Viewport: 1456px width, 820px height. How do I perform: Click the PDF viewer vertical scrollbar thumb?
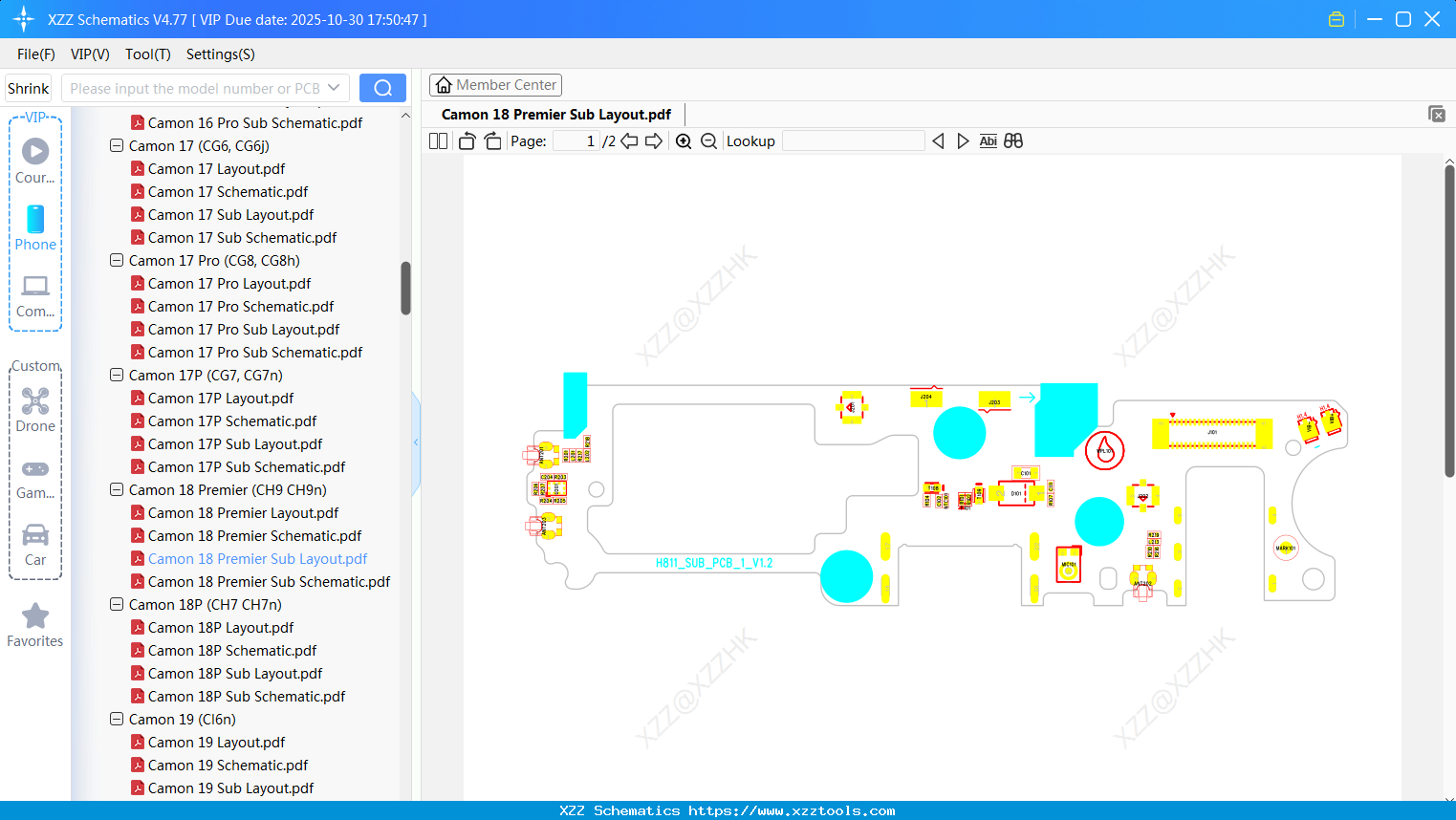click(1449, 320)
